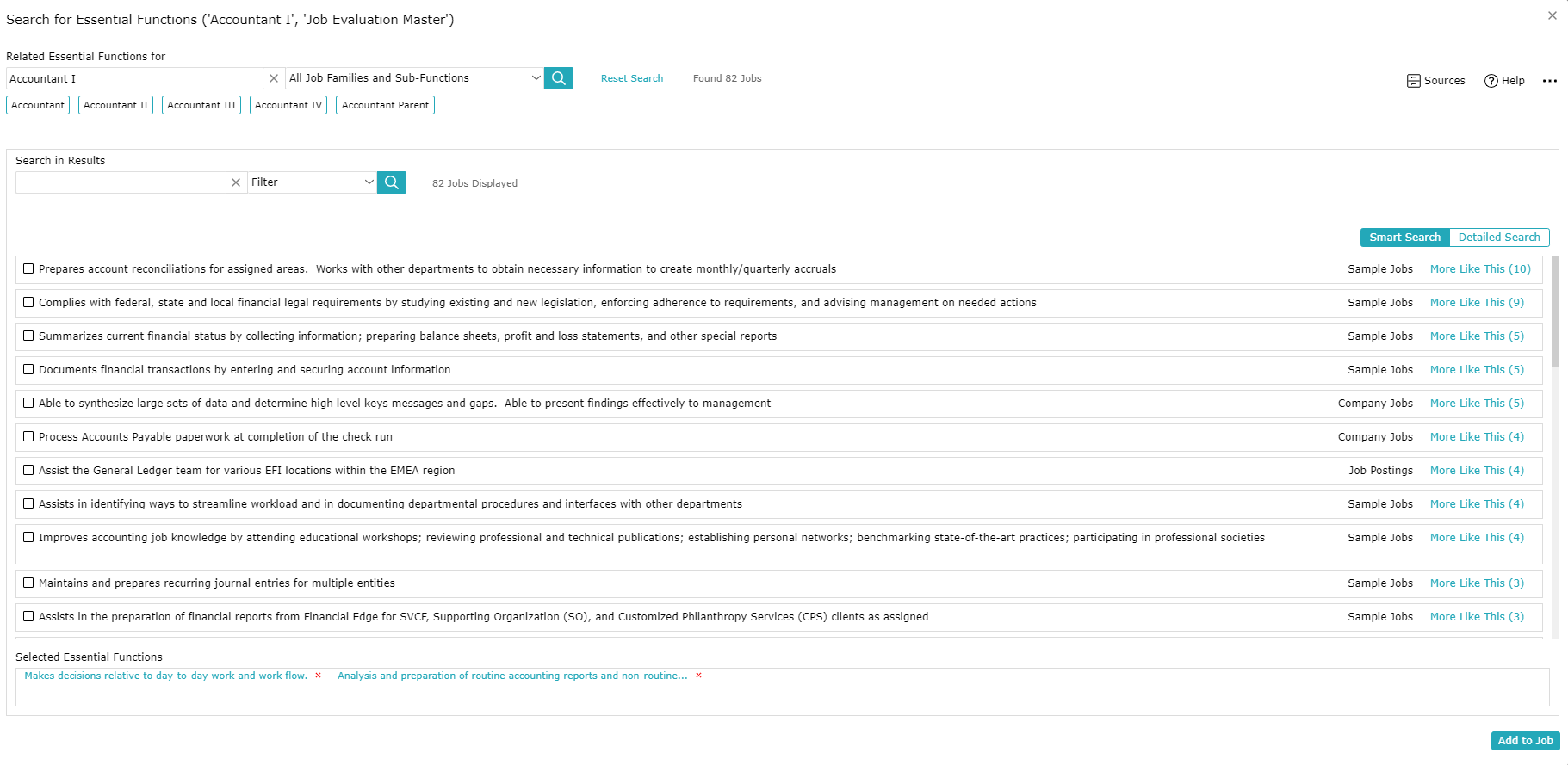This screenshot has height=765, width=1568.
Task: Select 'Process Accounts Payable paperwork' checkbox
Action: point(28,436)
